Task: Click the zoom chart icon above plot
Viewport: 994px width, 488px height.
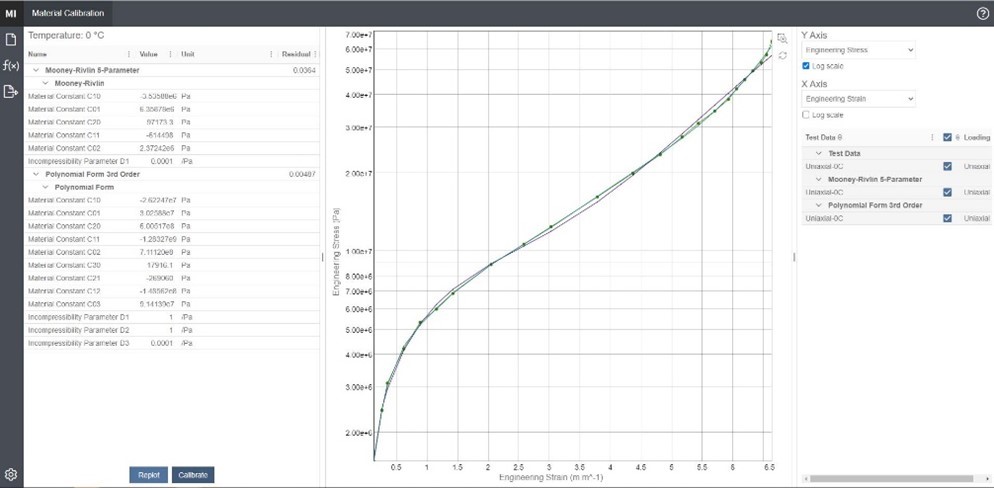Action: click(x=782, y=38)
